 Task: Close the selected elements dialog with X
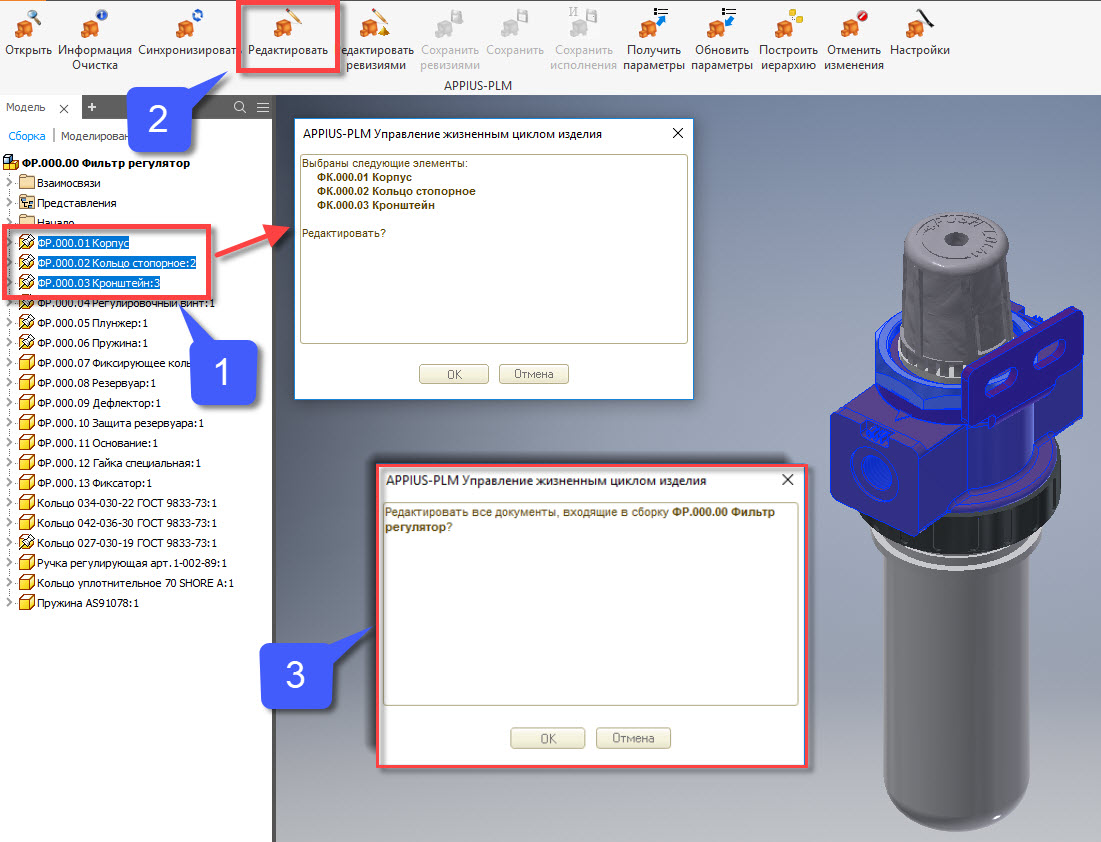click(678, 133)
